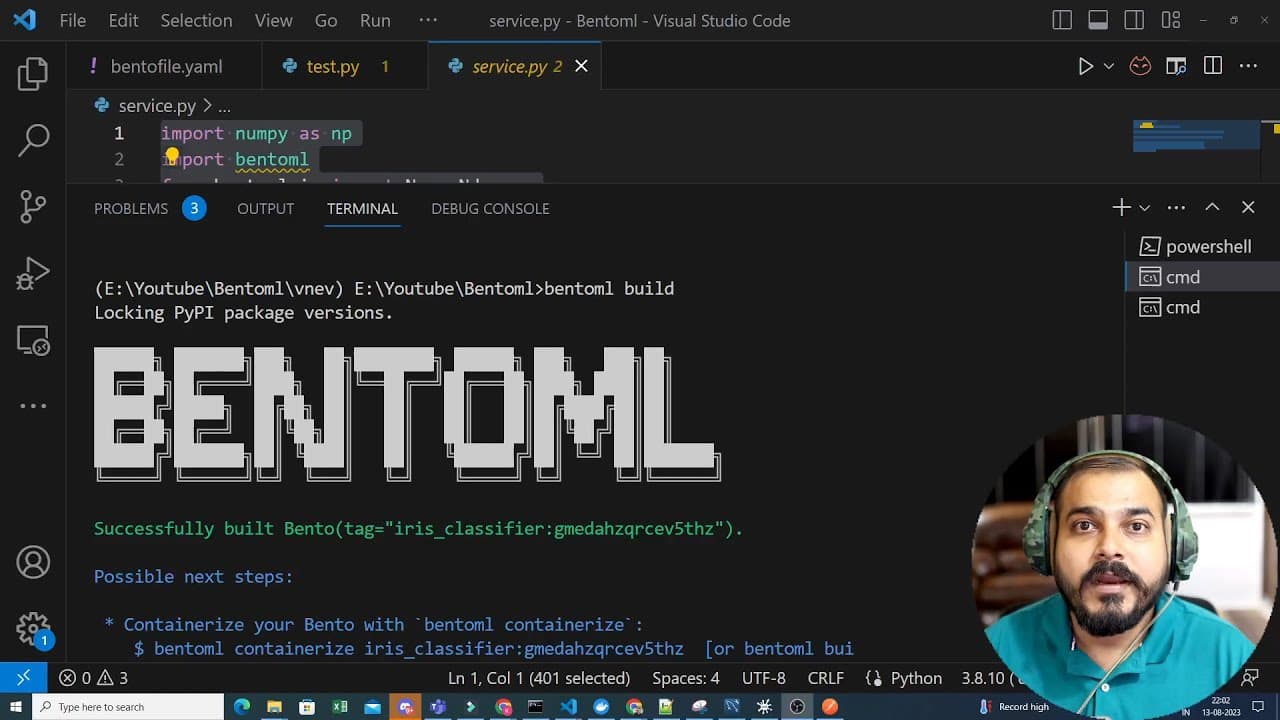Screen dimensions: 1280x720
Task: Toggle the bottom panel layout
Action: (1098, 20)
